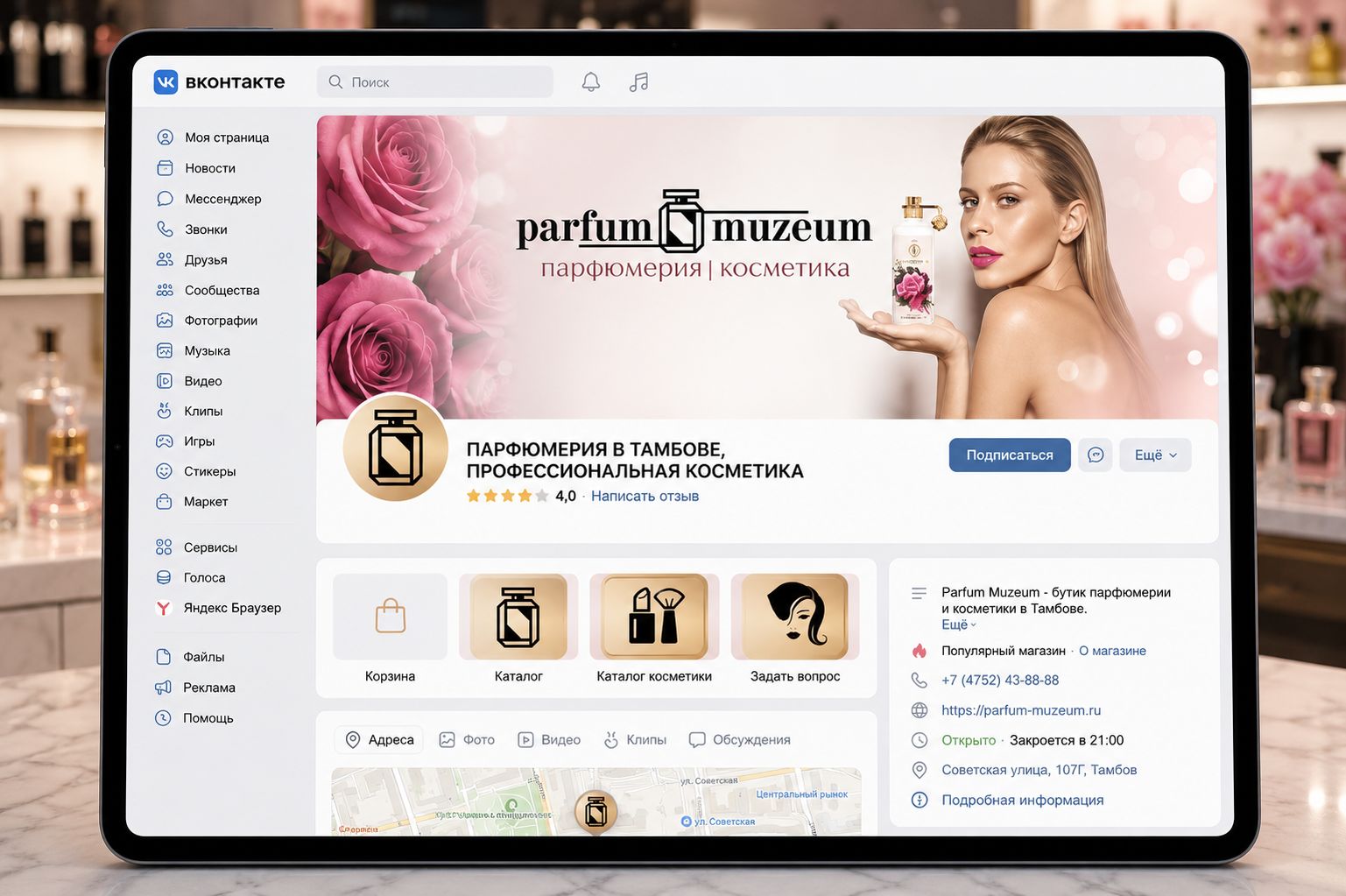1346x896 pixels.
Task: Click the star rating 4,0
Action: [x=521, y=496]
